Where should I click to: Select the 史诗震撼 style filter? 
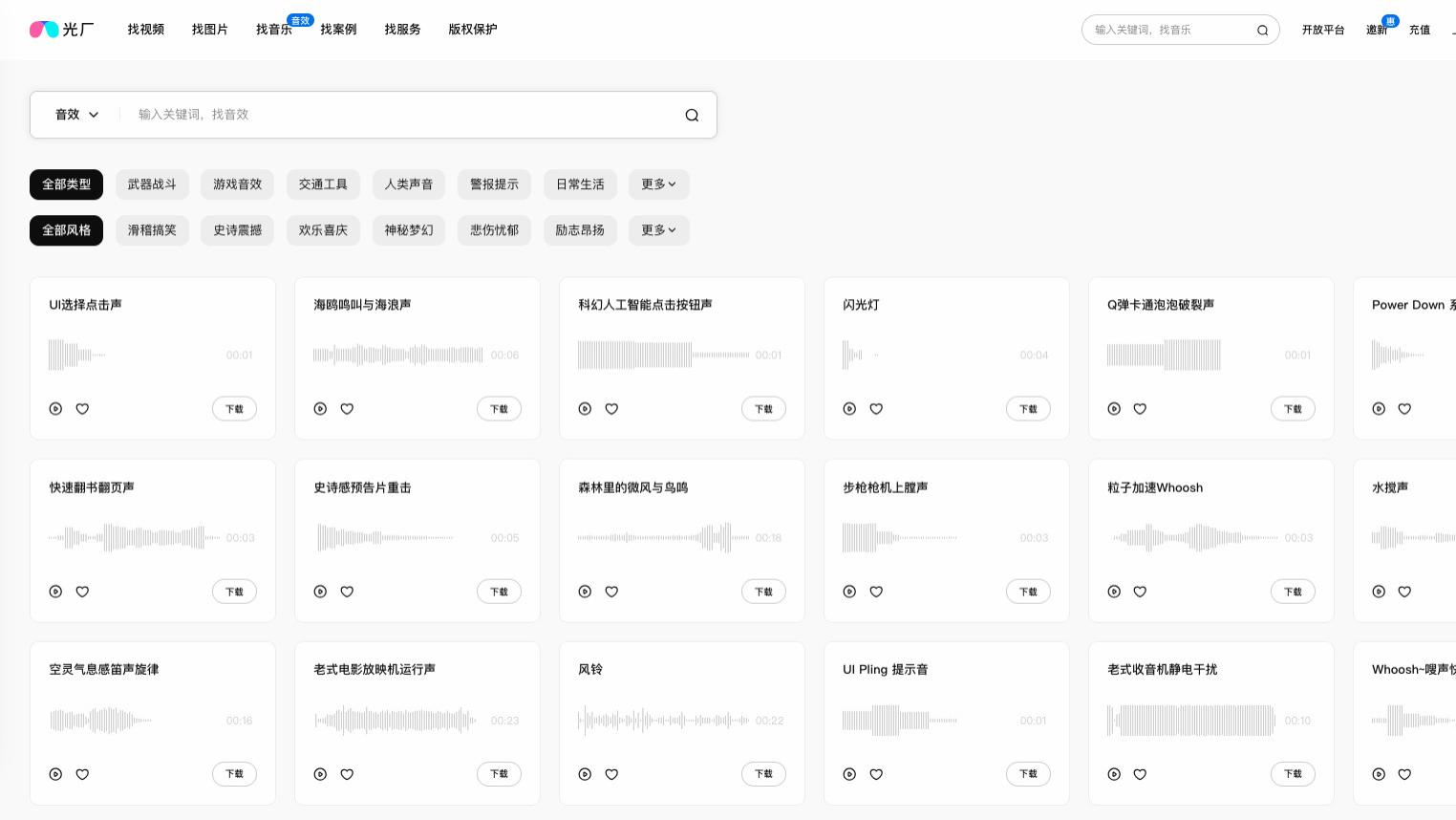(238, 230)
